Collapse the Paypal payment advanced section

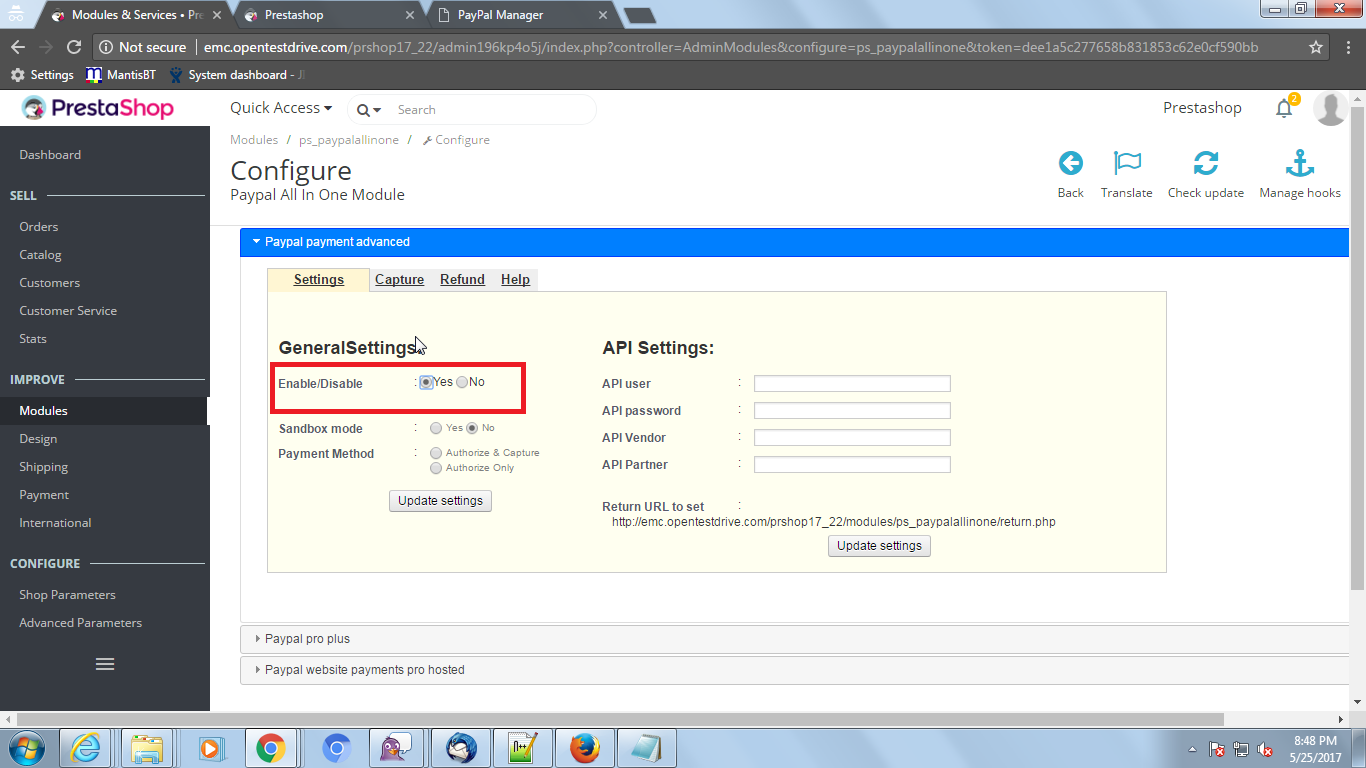tap(795, 242)
